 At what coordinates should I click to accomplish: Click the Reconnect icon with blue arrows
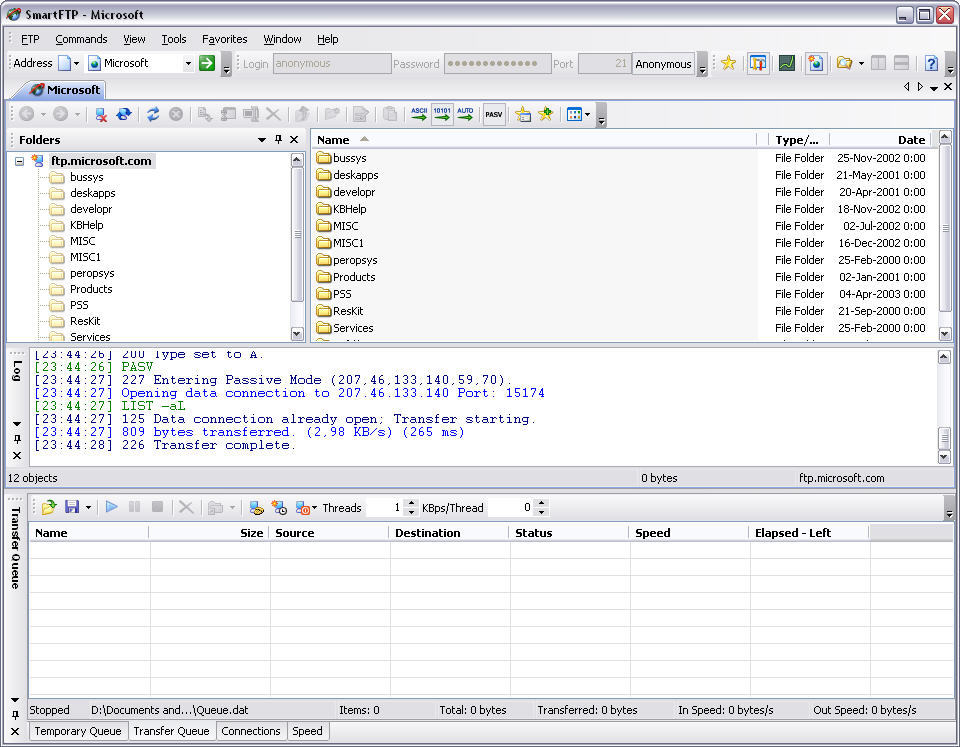[x=124, y=114]
